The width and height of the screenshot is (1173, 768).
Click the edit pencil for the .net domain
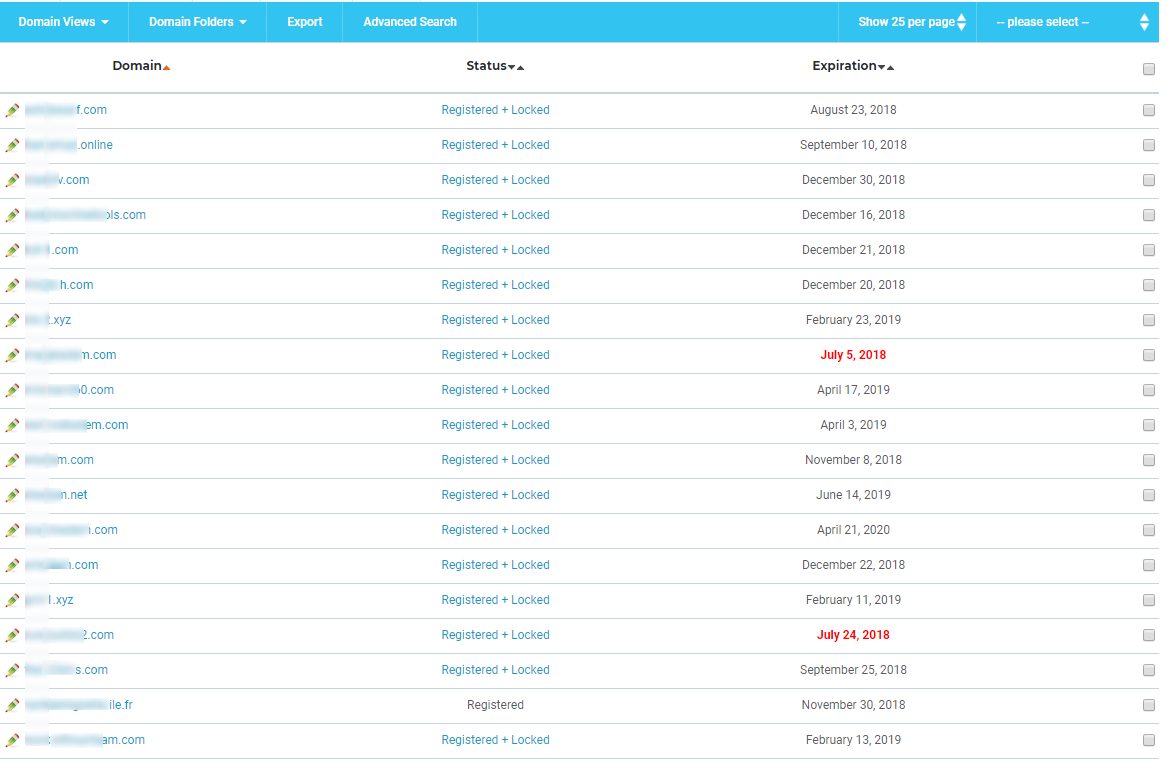click(x=12, y=495)
